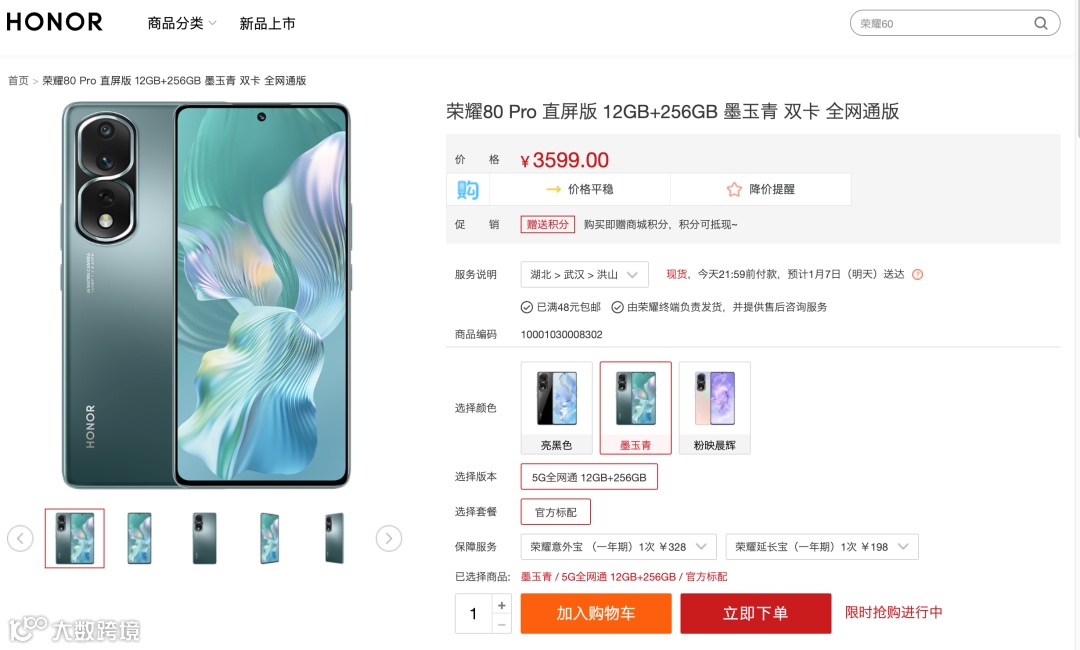Select the 亮黑色 color option
Screen dimensions: 1080x650
pos(557,408)
